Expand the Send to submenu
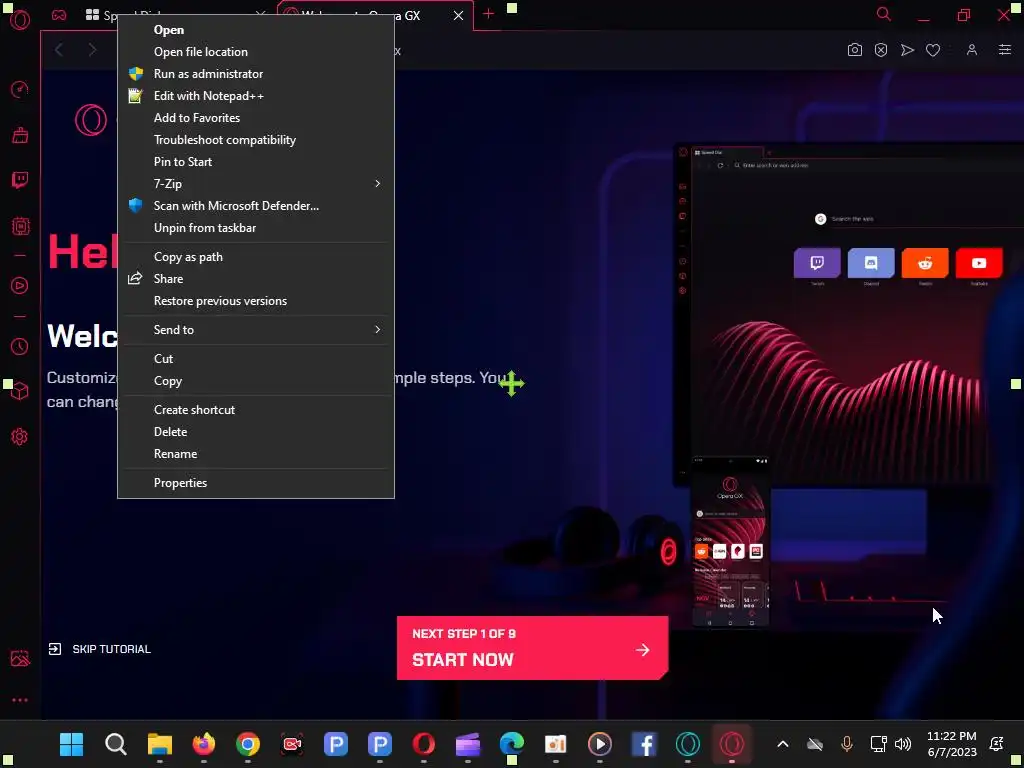Screen dimensions: 1024x768 pyautogui.click(x=256, y=330)
